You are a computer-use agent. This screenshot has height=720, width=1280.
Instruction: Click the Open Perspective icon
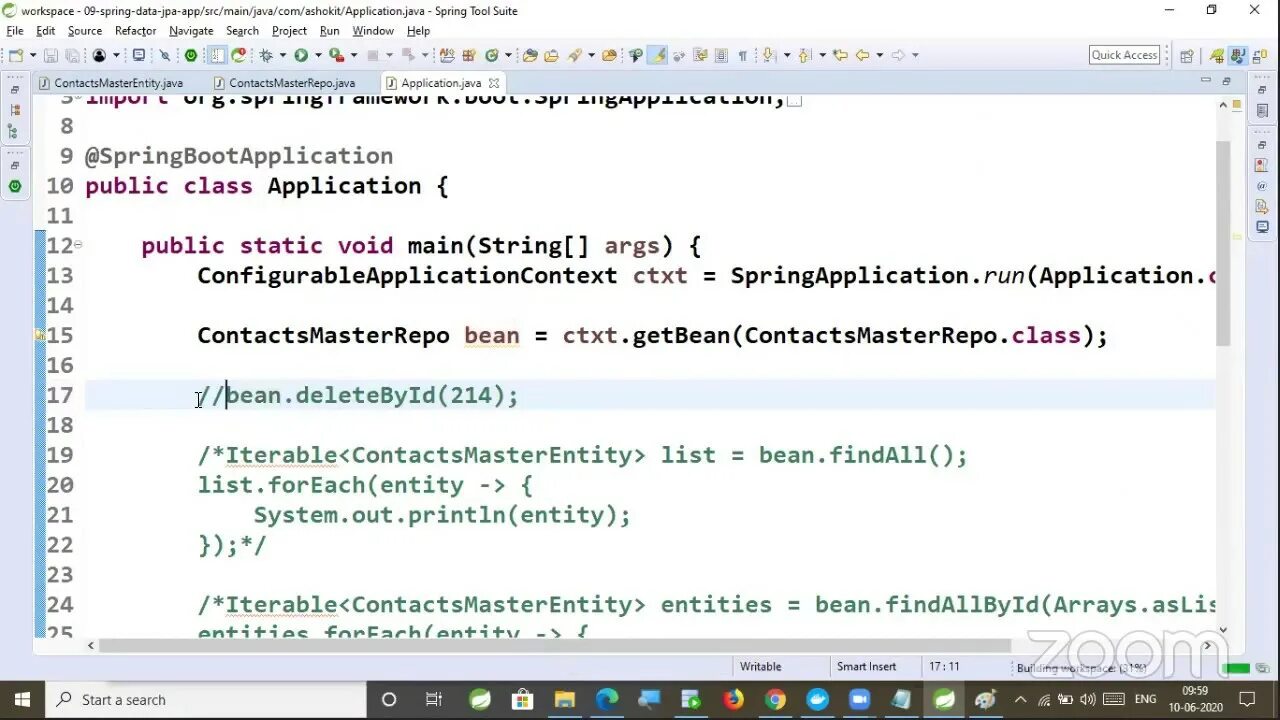tap(1187, 55)
